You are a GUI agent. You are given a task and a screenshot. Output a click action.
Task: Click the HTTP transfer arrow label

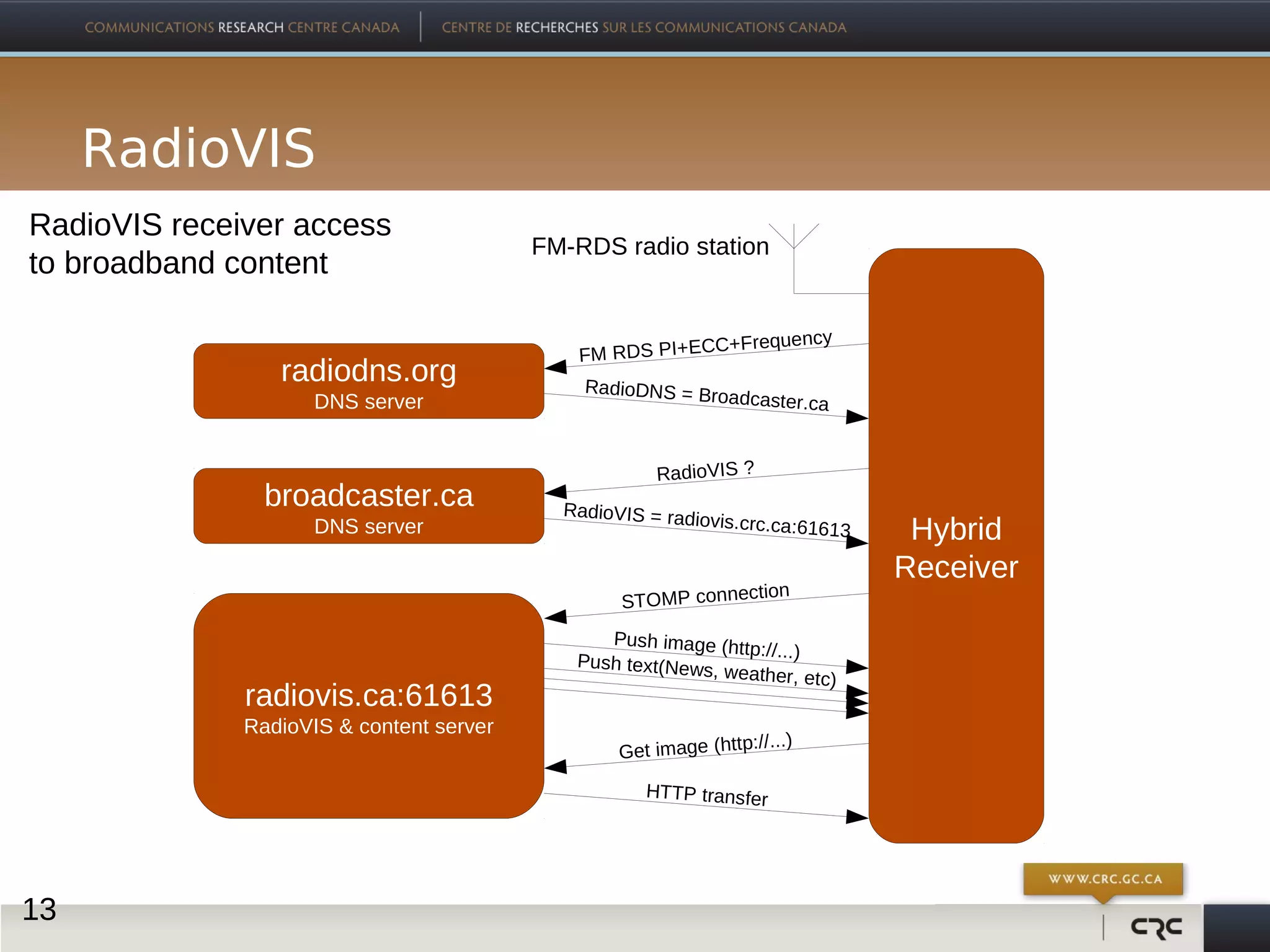(706, 795)
